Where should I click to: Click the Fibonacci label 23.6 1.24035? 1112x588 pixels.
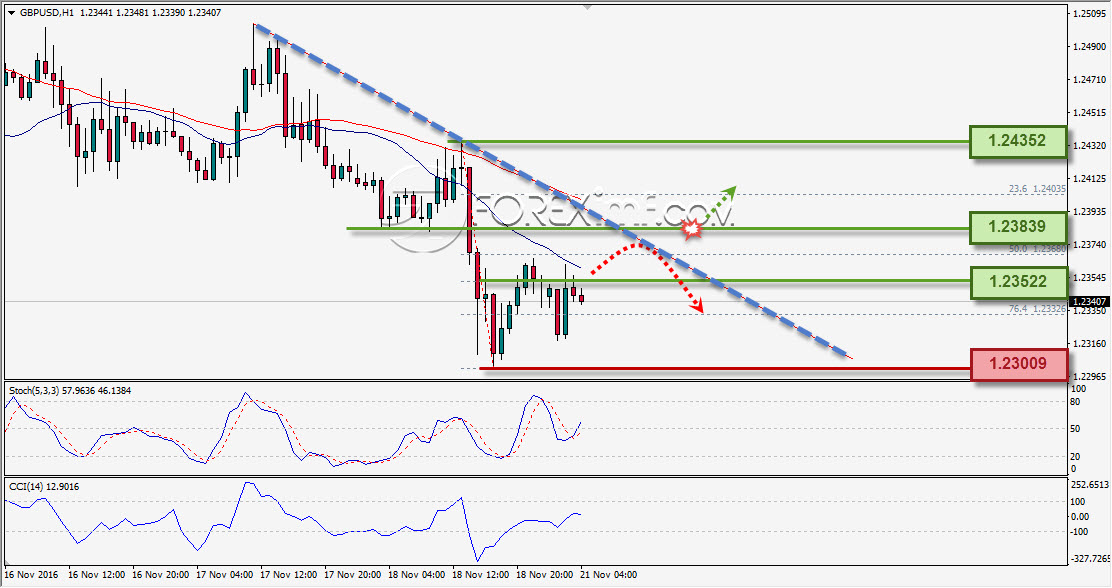tap(1037, 189)
